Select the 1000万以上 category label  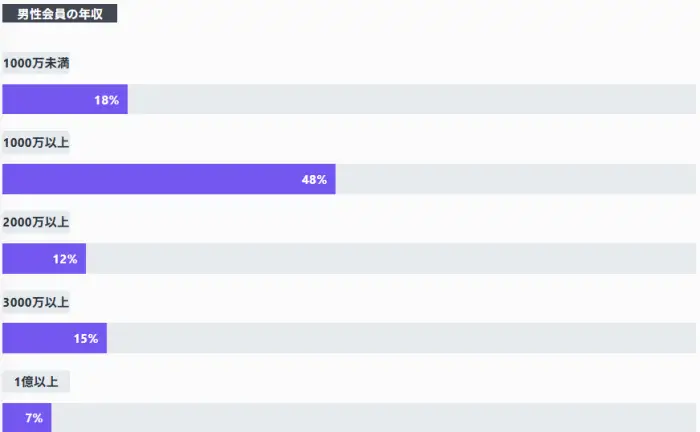tap(36, 143)
